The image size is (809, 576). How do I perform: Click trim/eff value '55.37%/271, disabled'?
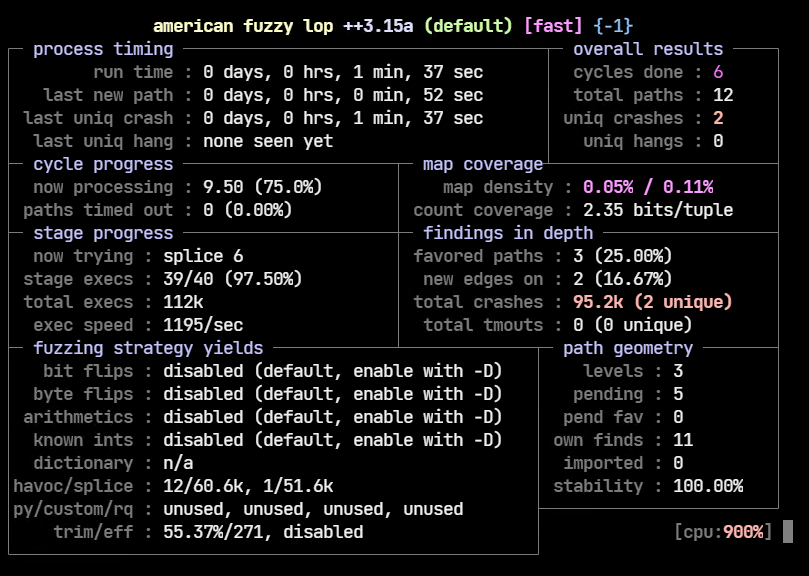coord(263,532)
